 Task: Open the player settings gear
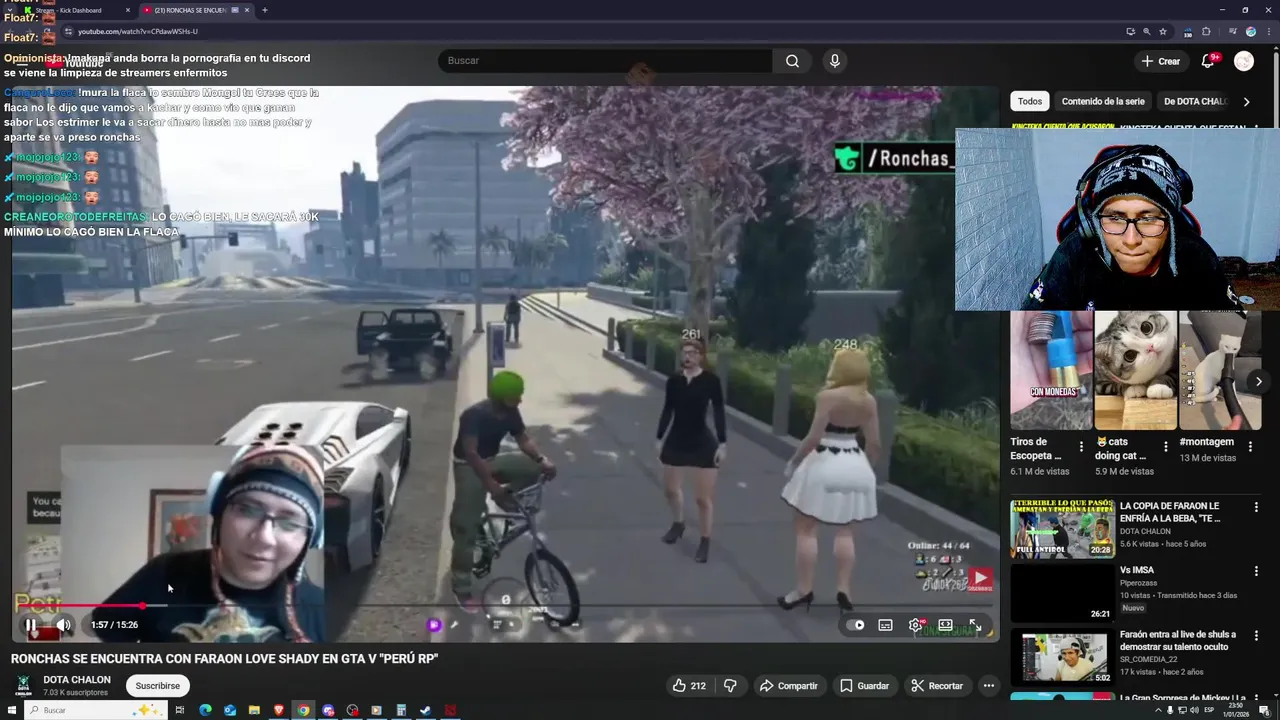click(x=915, y=625)
